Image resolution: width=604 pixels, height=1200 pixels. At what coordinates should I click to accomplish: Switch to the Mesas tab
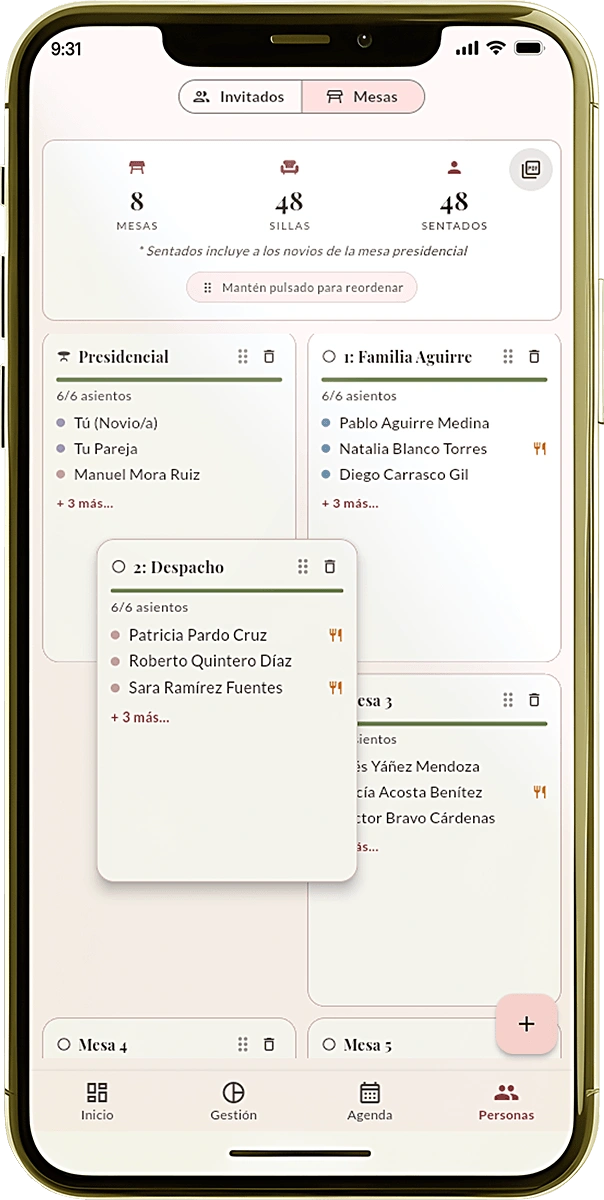point(363,96)
